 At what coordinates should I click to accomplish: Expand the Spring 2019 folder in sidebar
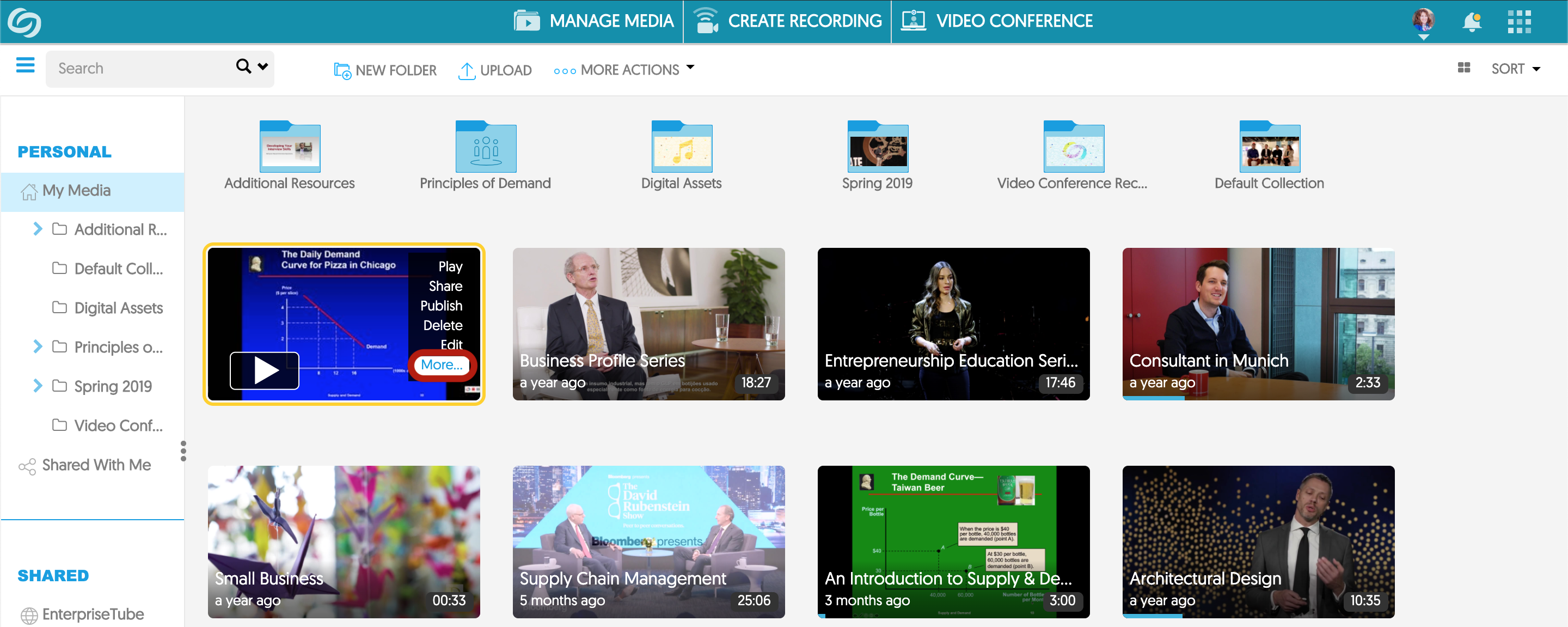point(38,385)
